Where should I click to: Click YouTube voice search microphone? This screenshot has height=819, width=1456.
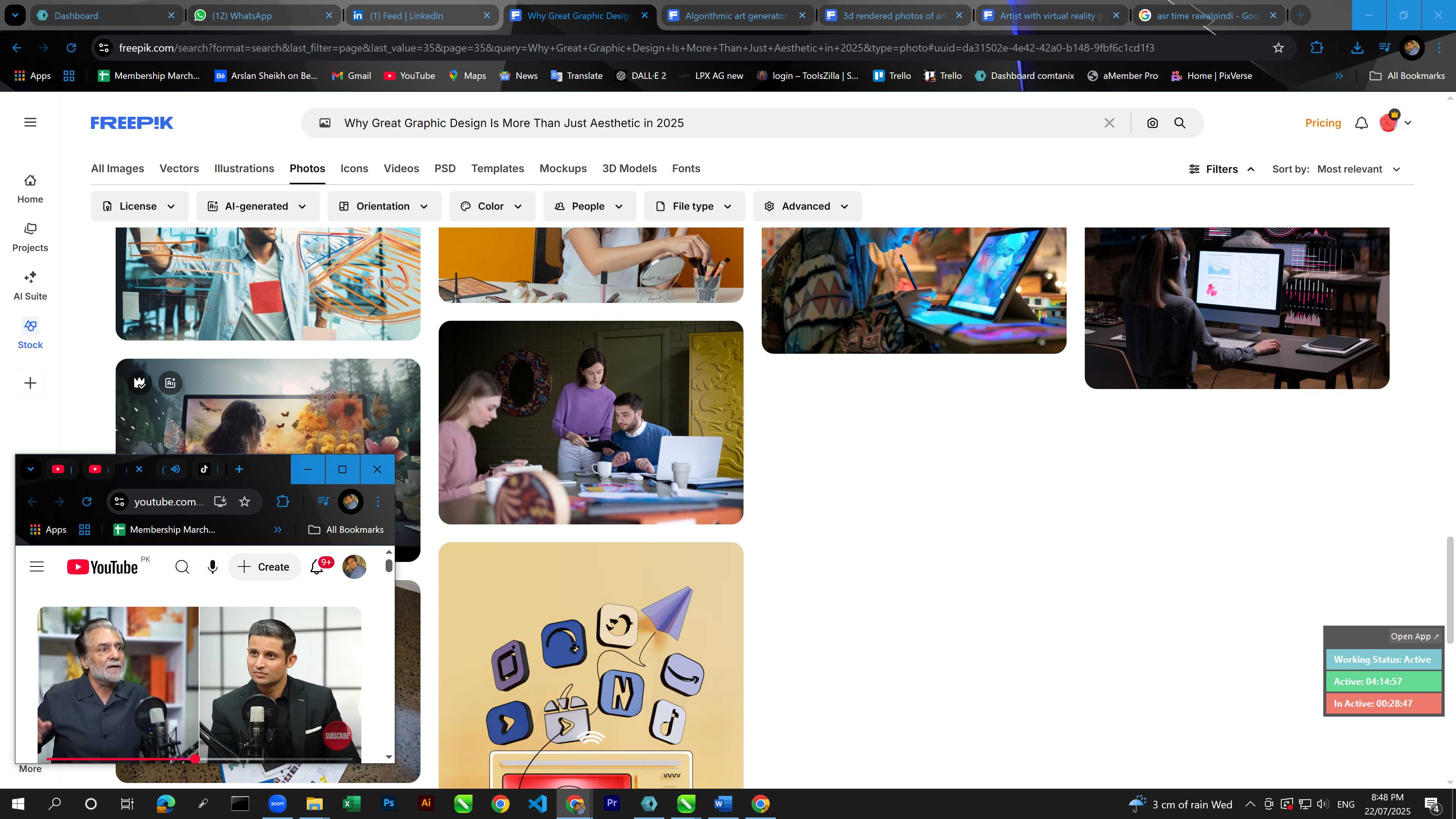click(x=212, y=567)
